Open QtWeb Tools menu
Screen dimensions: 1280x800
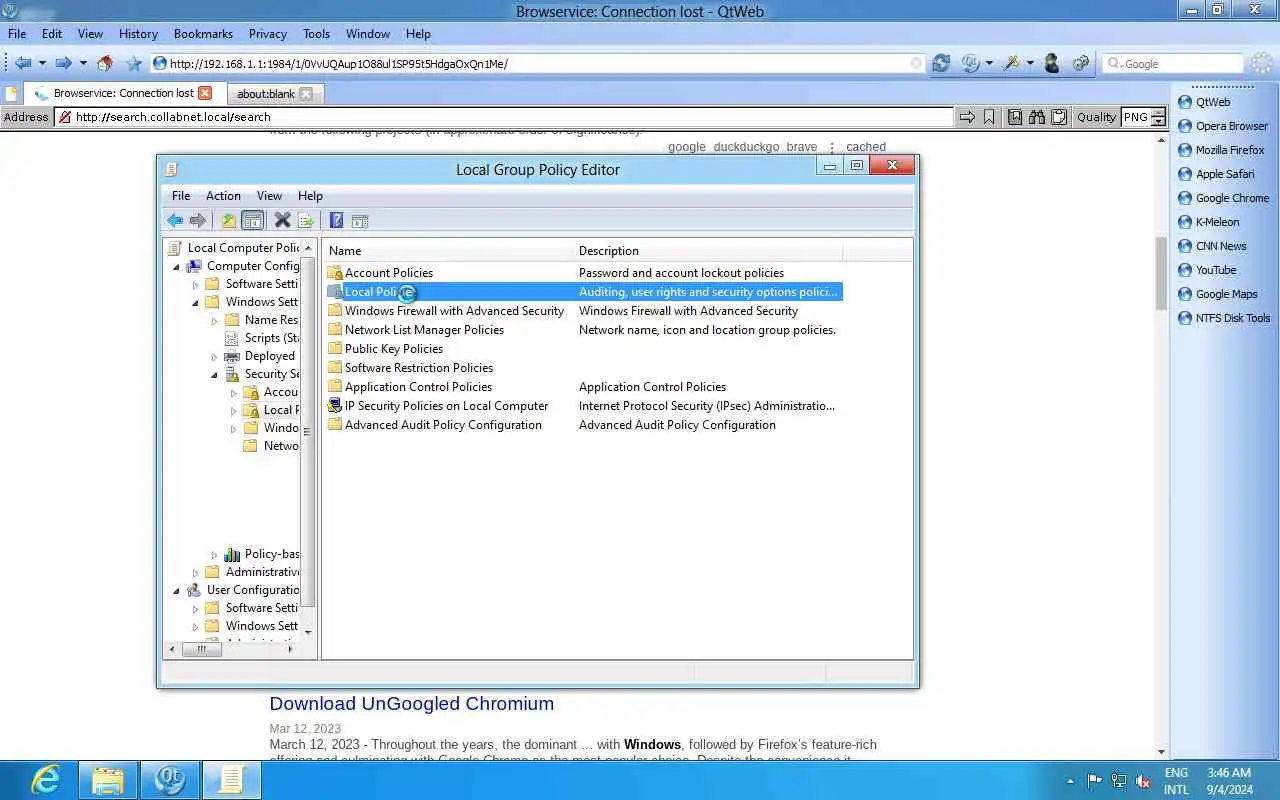click(x=316, y=33)
